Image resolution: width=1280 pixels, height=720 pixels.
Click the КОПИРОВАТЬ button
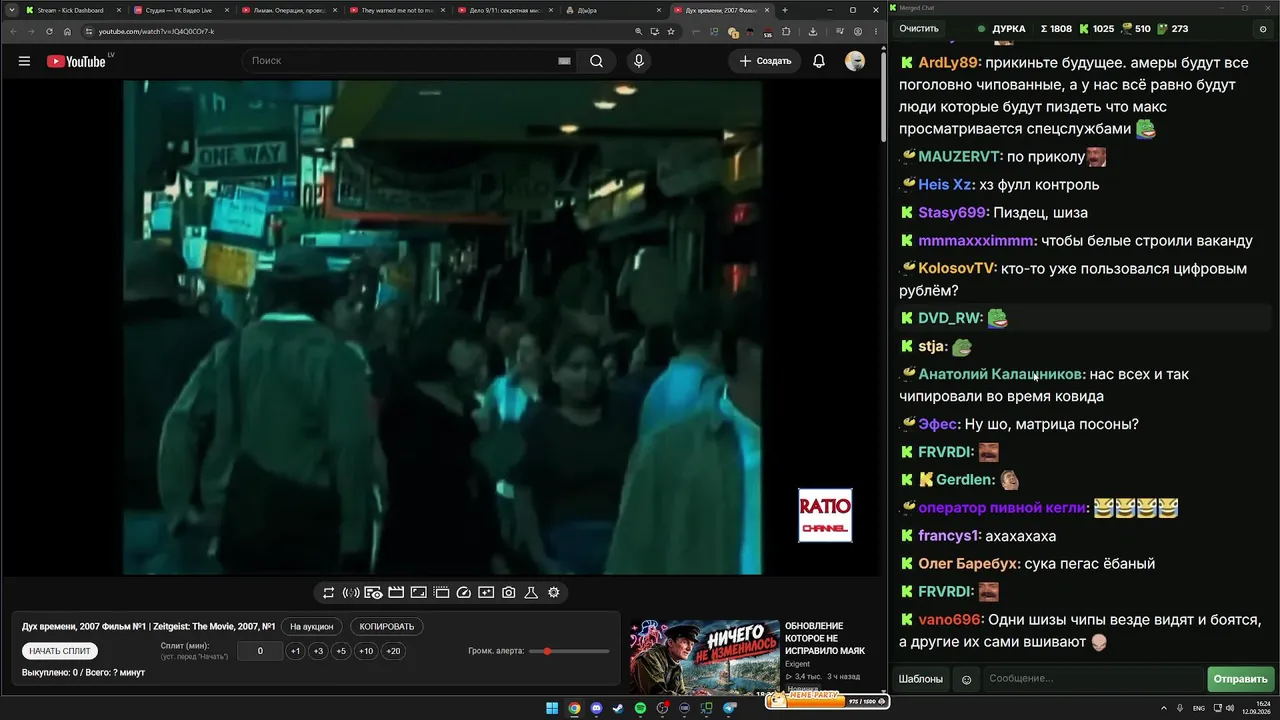(387, 627)
